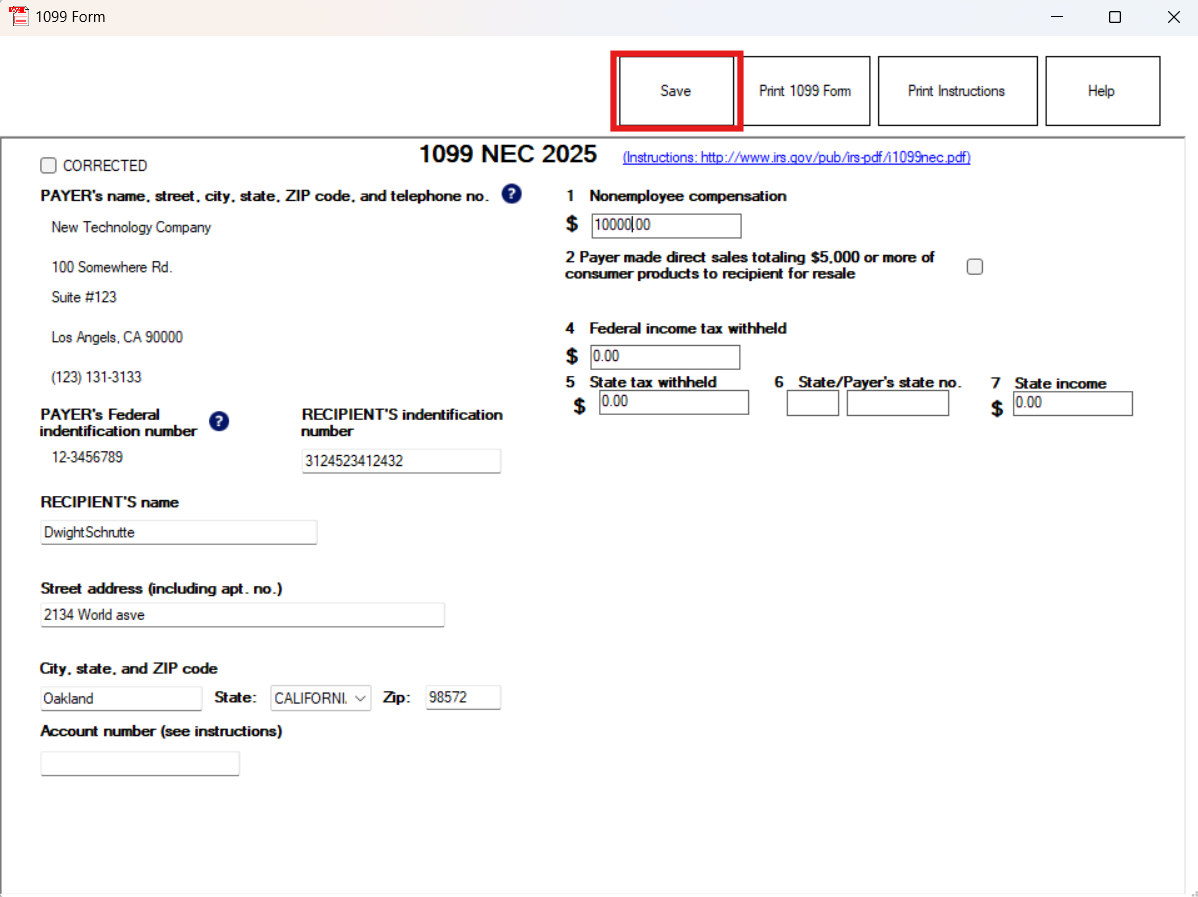The height and width of the screenshot is (897, 1198).
Task: Click the State tax withheld field
Action: 673,401
